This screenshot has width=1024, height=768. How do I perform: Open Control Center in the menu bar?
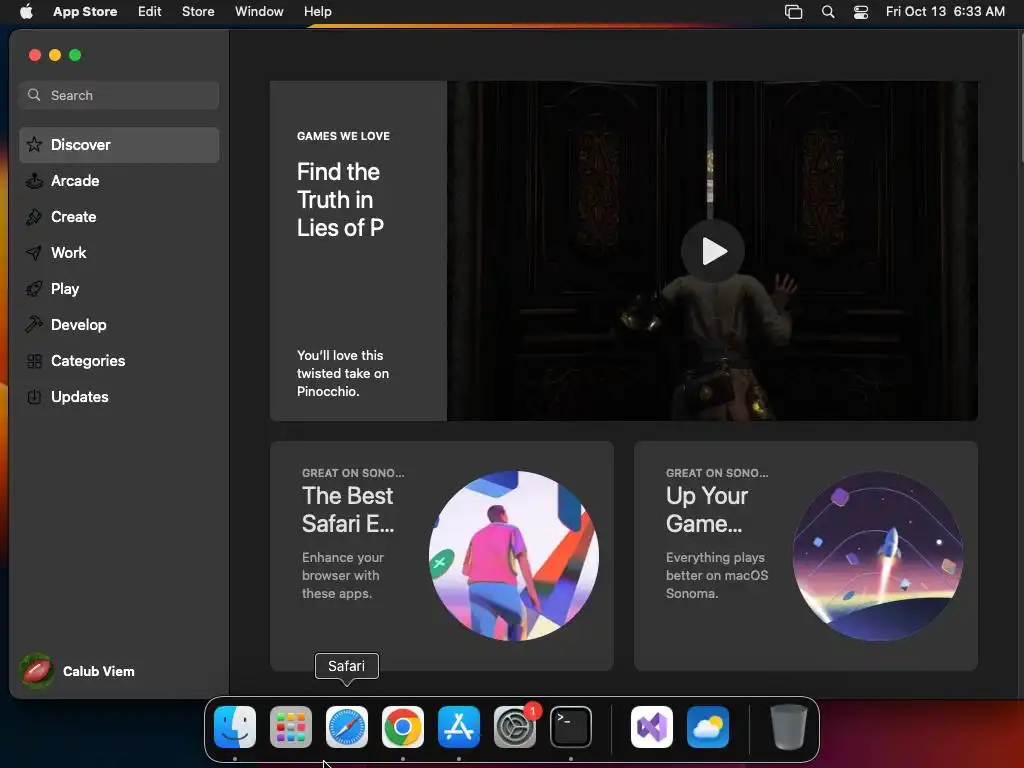(x=861, y=12)
